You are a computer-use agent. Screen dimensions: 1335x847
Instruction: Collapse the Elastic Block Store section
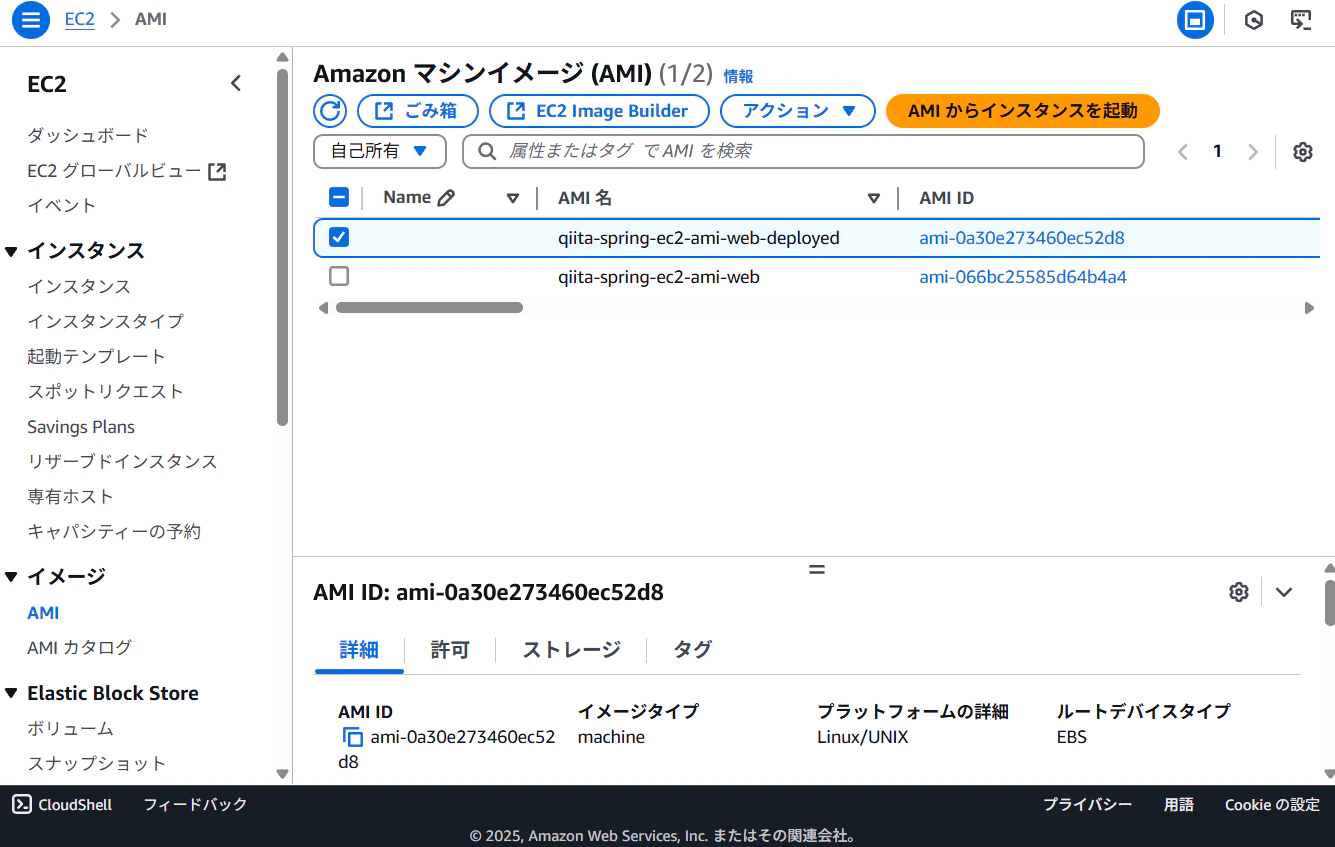coord(11,694)
